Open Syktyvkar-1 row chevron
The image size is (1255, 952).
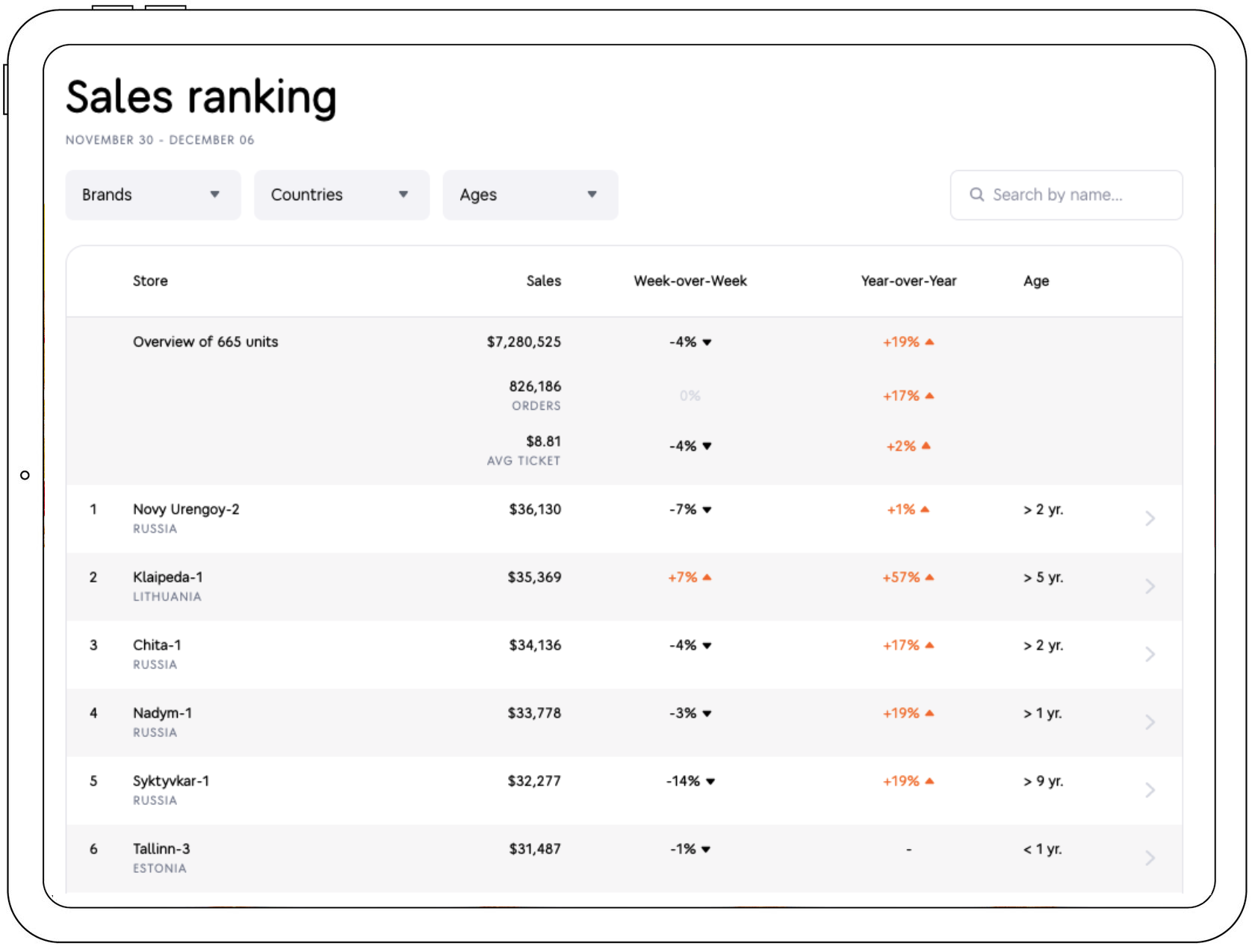pos(1150,790)
